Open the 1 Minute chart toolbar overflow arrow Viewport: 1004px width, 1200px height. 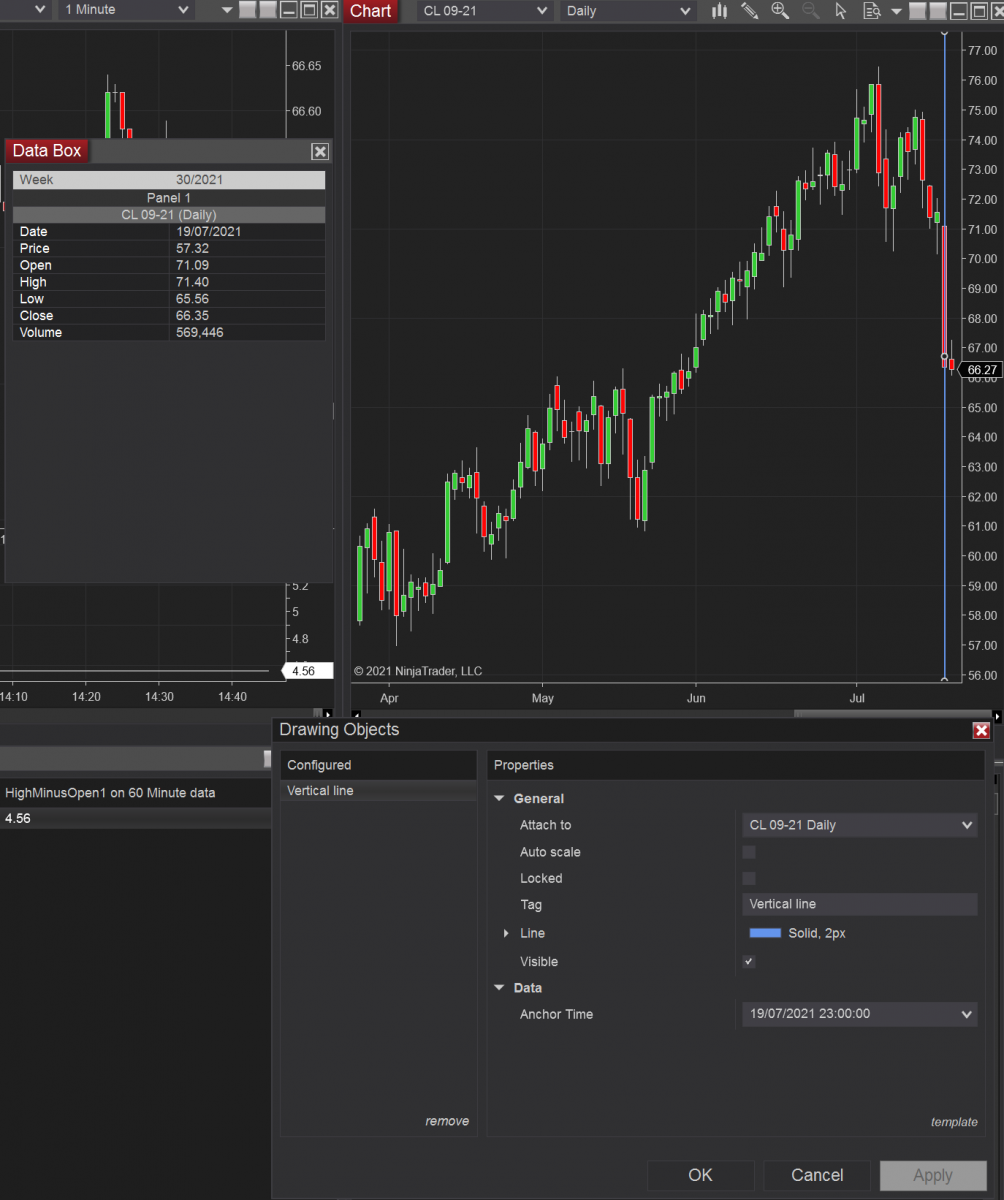(228, 10)
